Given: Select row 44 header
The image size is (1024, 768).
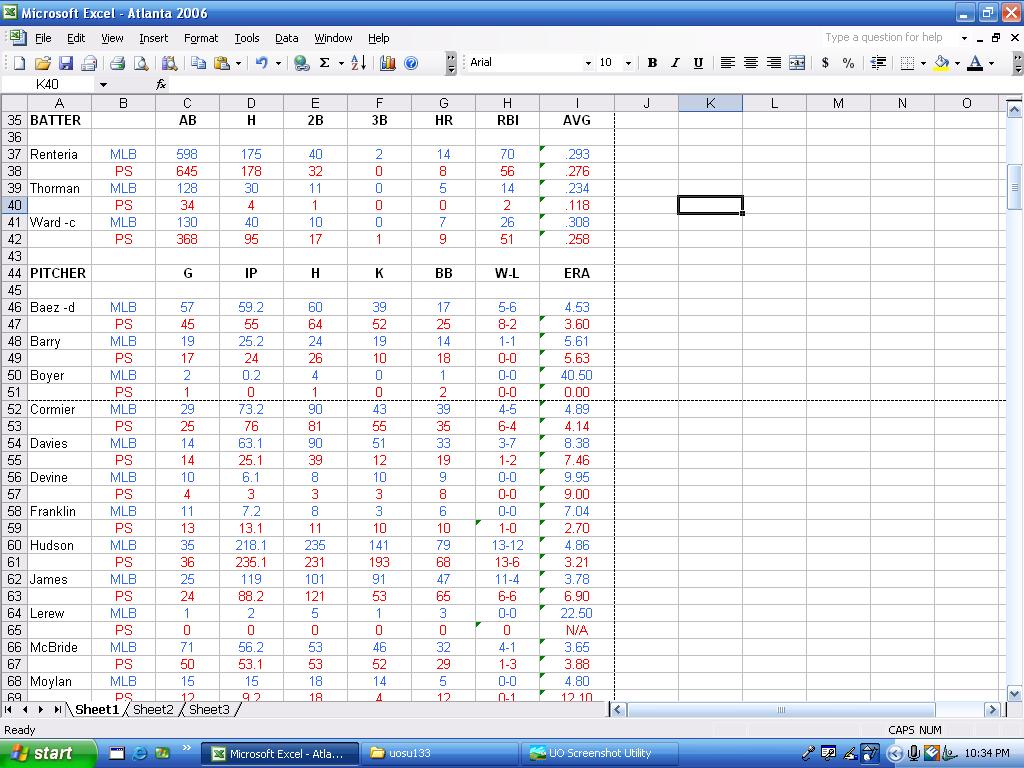Looking at the screenshot, I should 14,273.
